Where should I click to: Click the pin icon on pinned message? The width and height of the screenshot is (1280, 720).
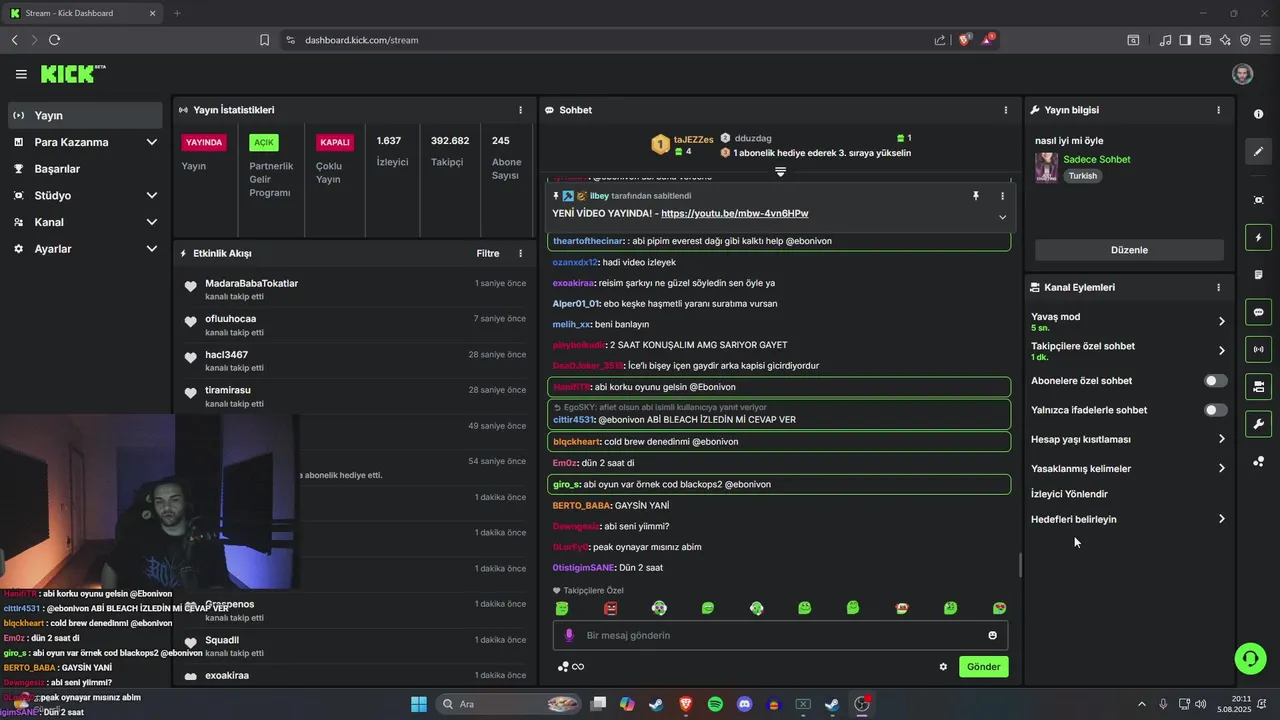tap(976, 196)
